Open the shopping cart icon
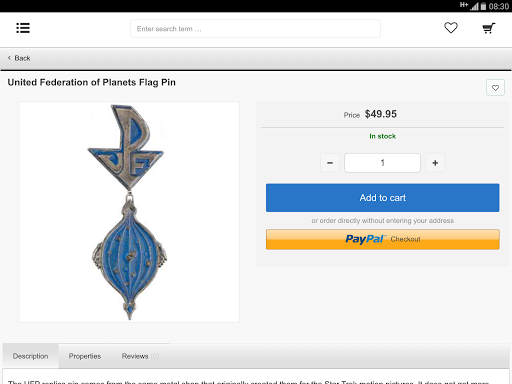Viewport: 512px width, 384px height. pyautogui.click(x=489, y=28)
